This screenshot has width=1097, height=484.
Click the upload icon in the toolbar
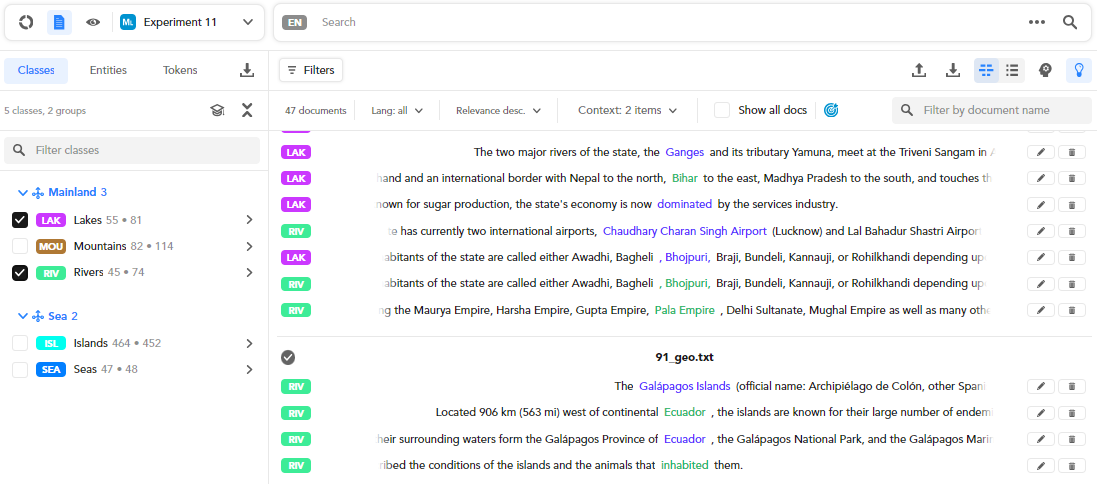tap(919, 70)
